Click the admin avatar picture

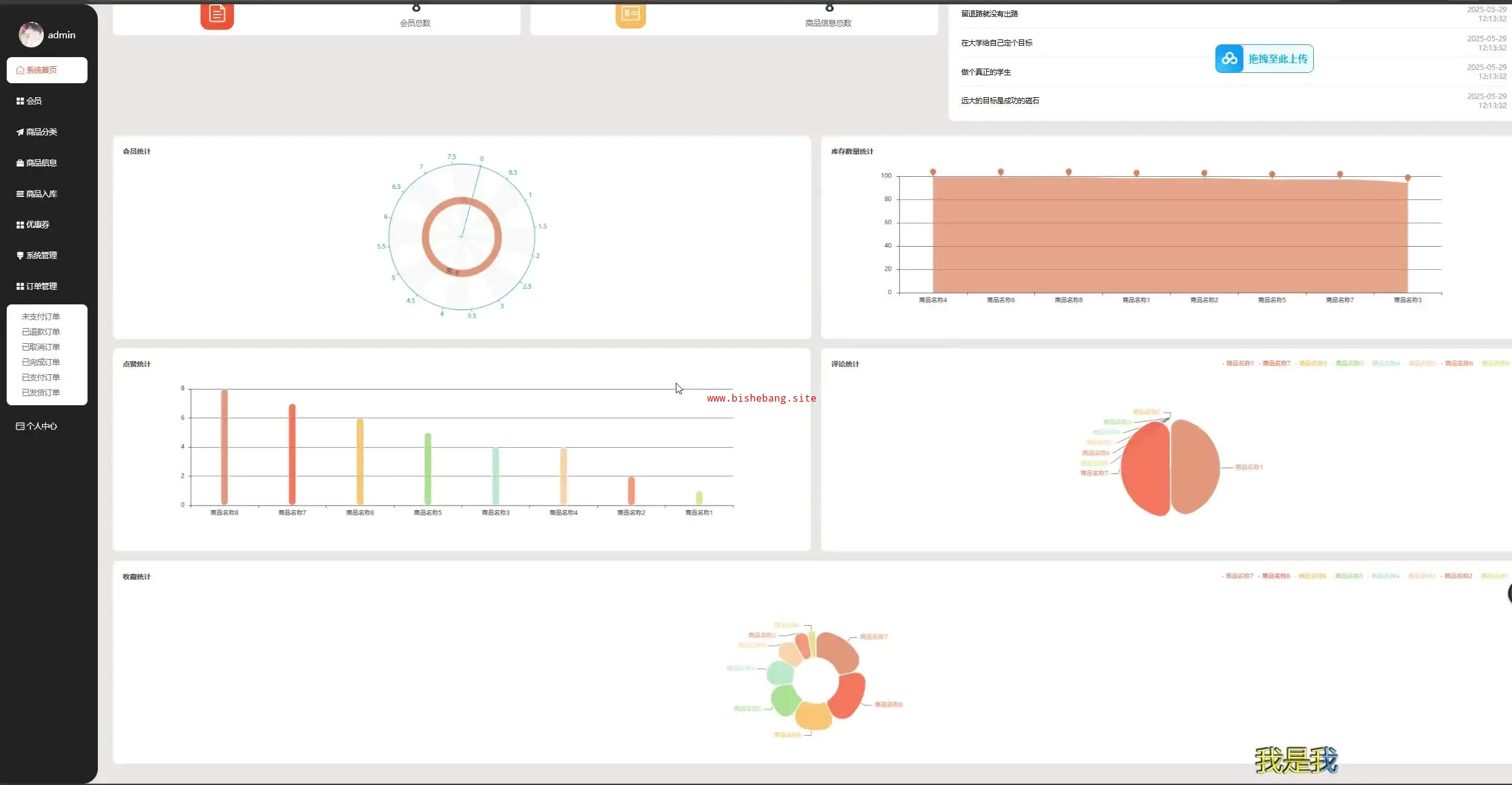[x=31, y=35]
